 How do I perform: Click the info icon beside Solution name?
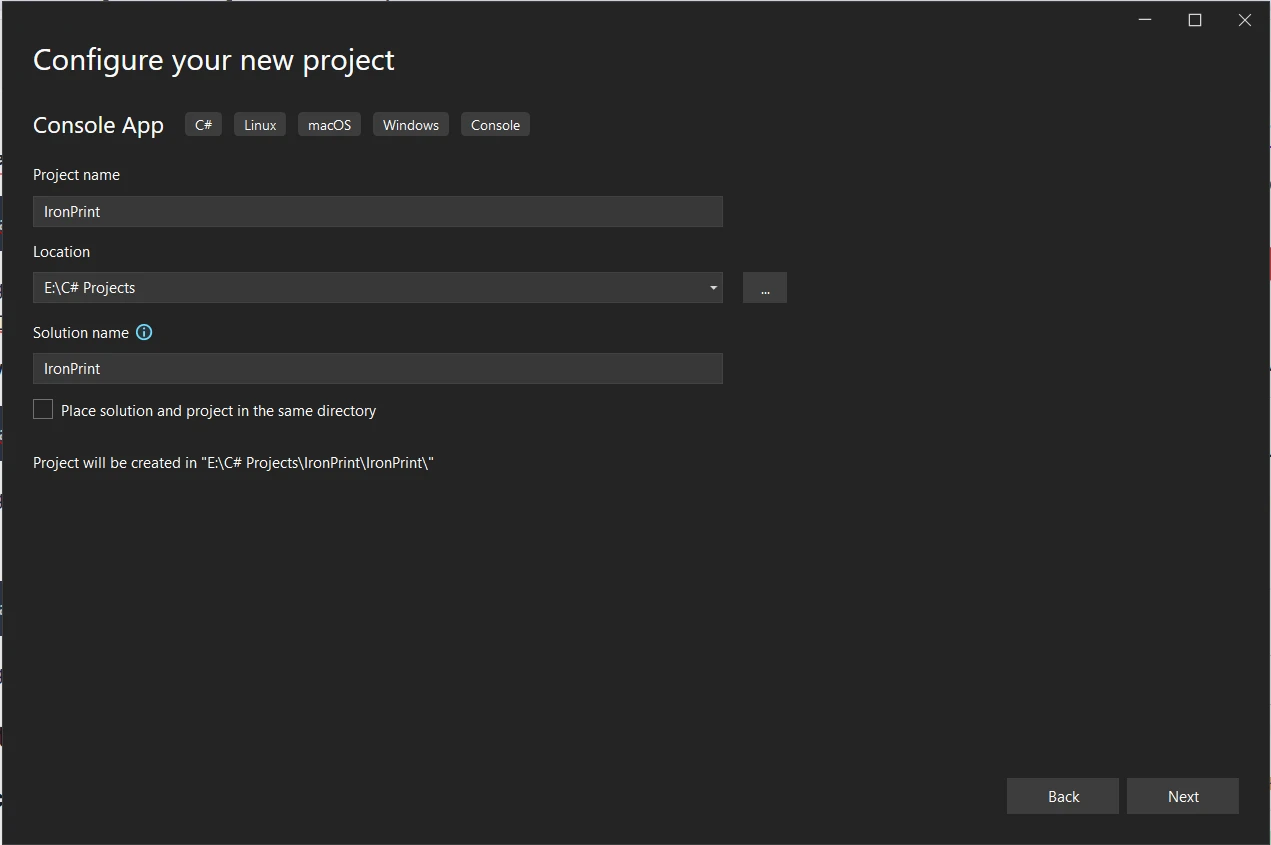pos(144,333)
